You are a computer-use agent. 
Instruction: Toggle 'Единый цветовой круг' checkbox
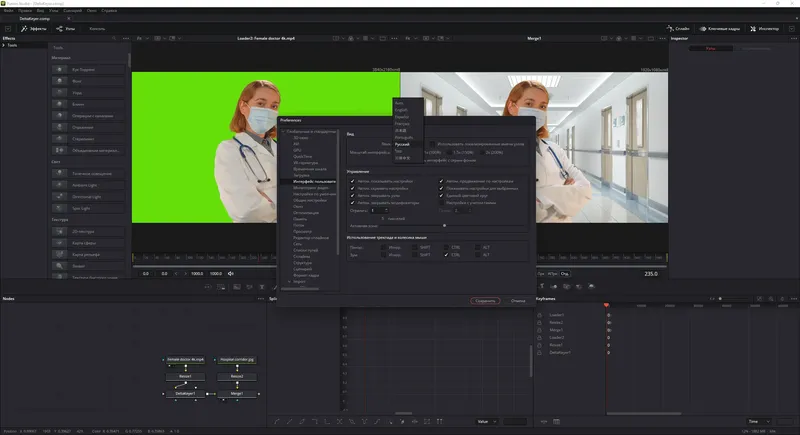pyautogui.click(x=441, y=195)
